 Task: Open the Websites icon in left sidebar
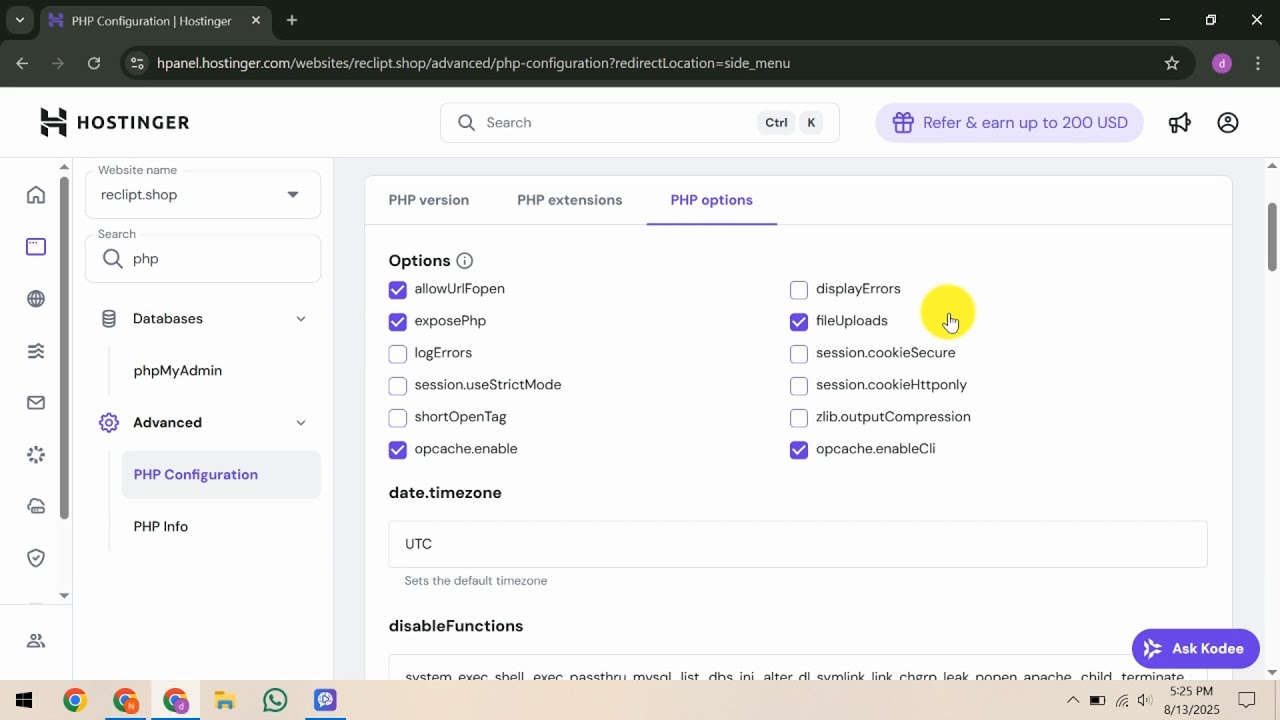point(36,247)
